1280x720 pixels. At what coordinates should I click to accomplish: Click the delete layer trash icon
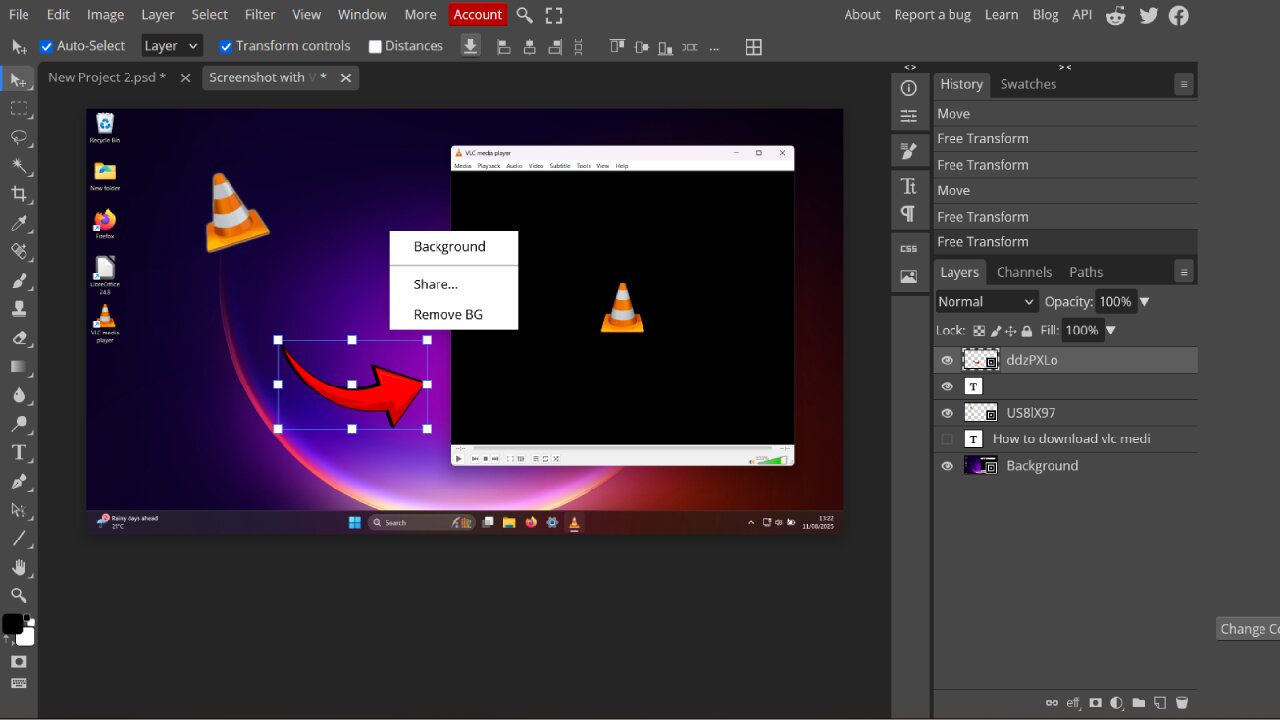coord(1181,703)
